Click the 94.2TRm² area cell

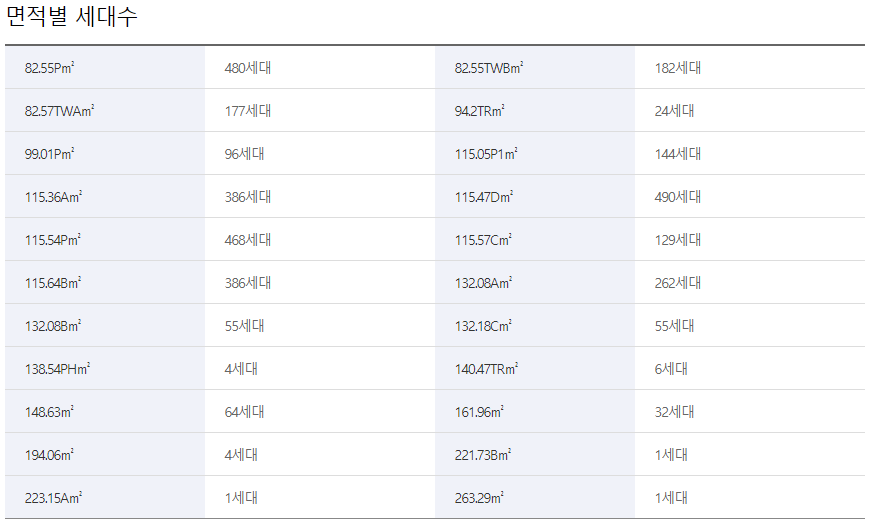click(x=480, y=111)
